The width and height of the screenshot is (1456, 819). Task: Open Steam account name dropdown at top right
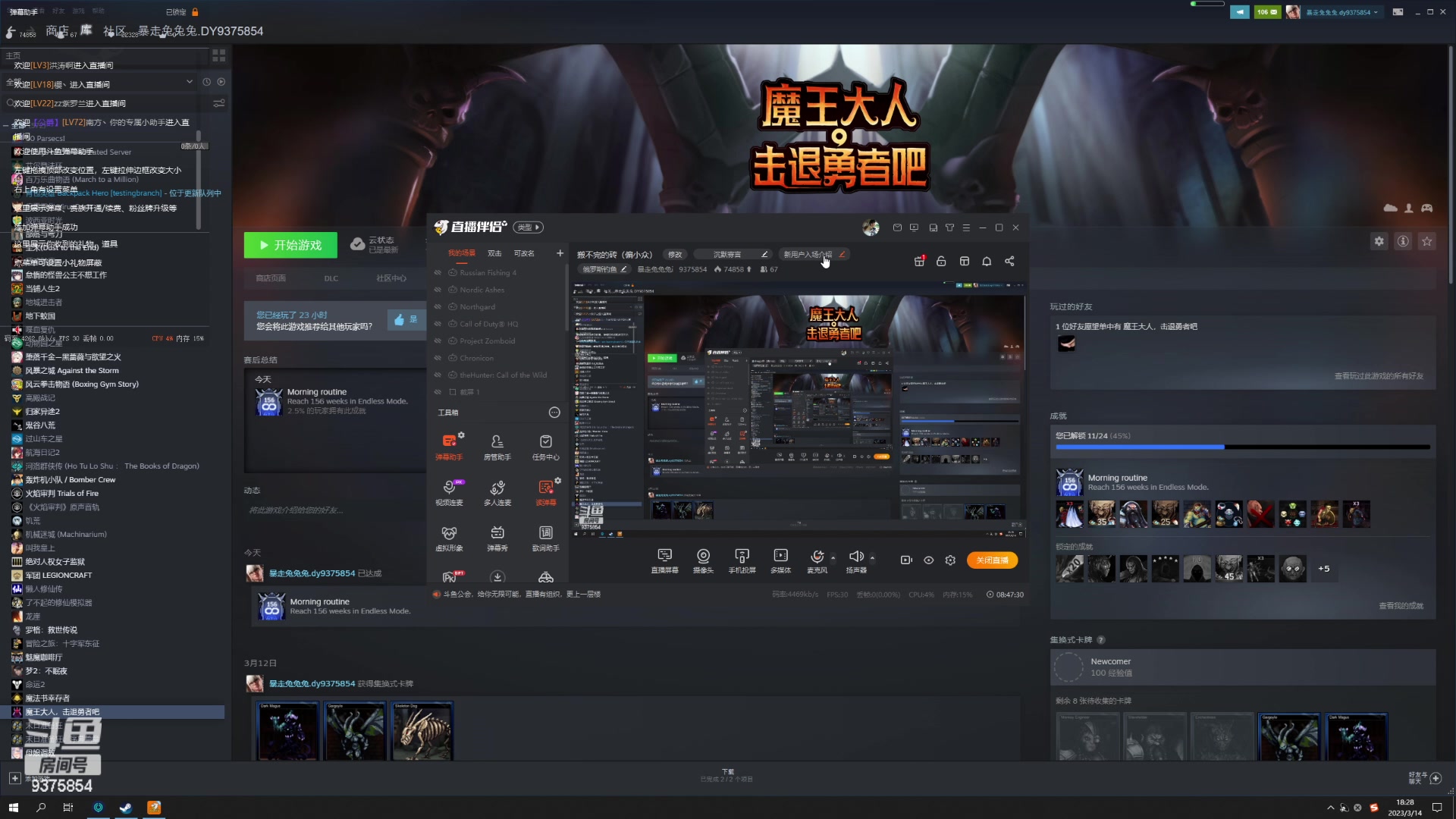tap(1341, 12)
